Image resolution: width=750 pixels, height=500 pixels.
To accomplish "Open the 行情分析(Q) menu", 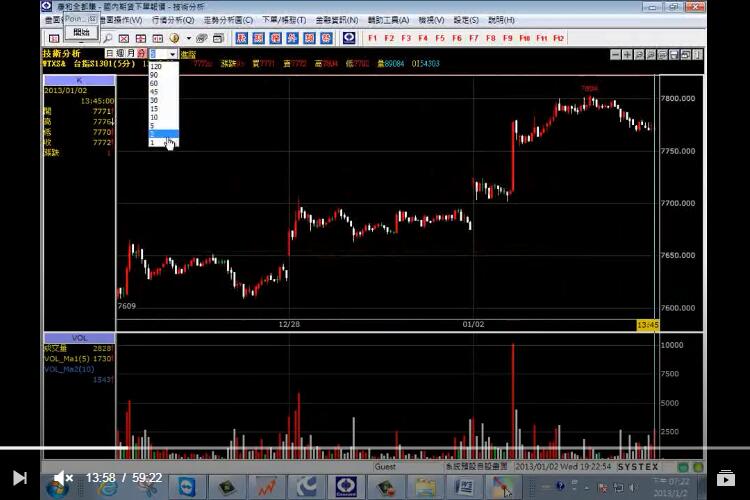I will point(173,20).
